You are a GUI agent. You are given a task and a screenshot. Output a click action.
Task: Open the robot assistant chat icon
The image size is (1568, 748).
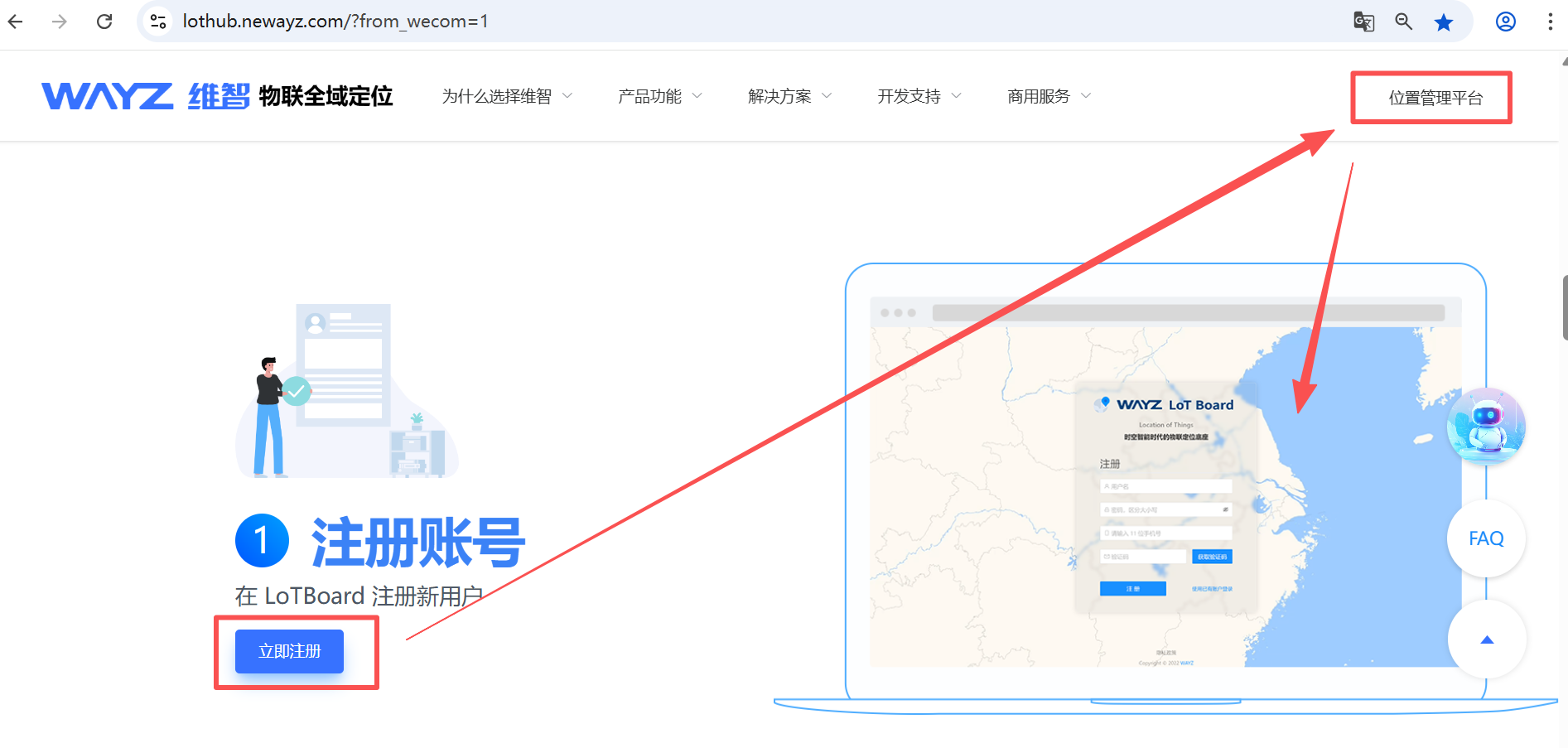tap(1486, 427)
